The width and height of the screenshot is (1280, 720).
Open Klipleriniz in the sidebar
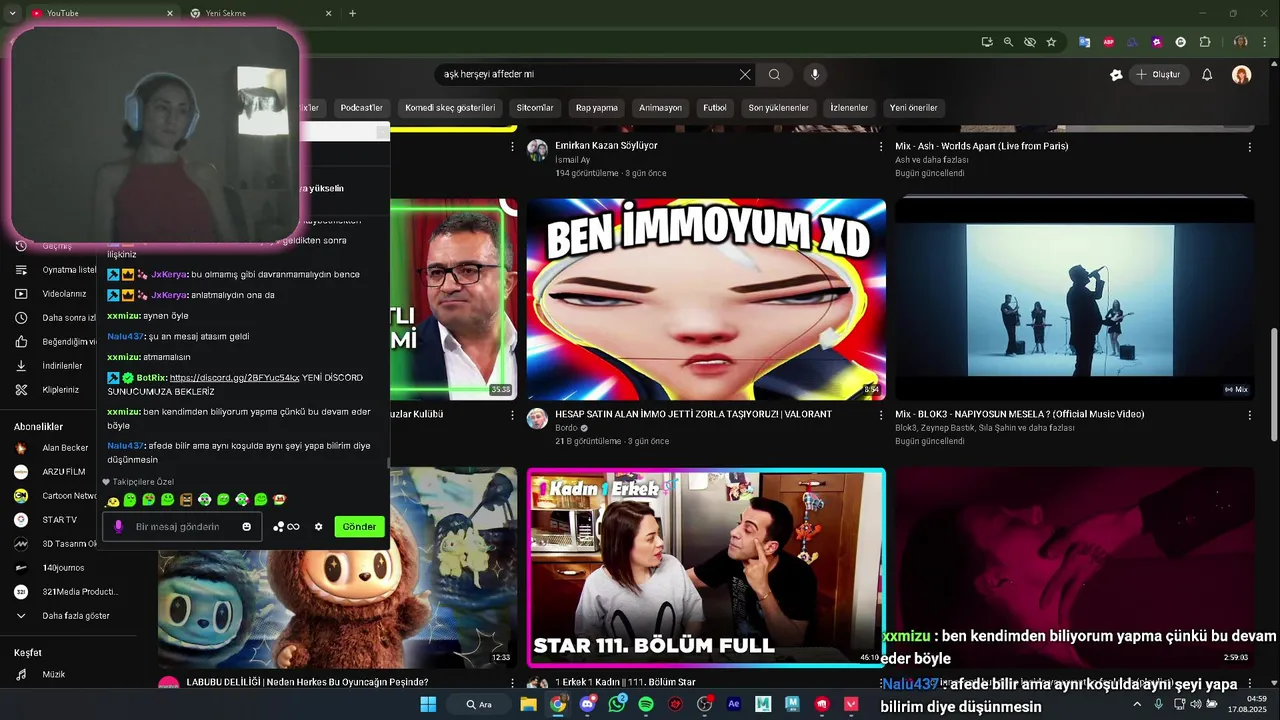pyautogui.click(x=60, y=390)
